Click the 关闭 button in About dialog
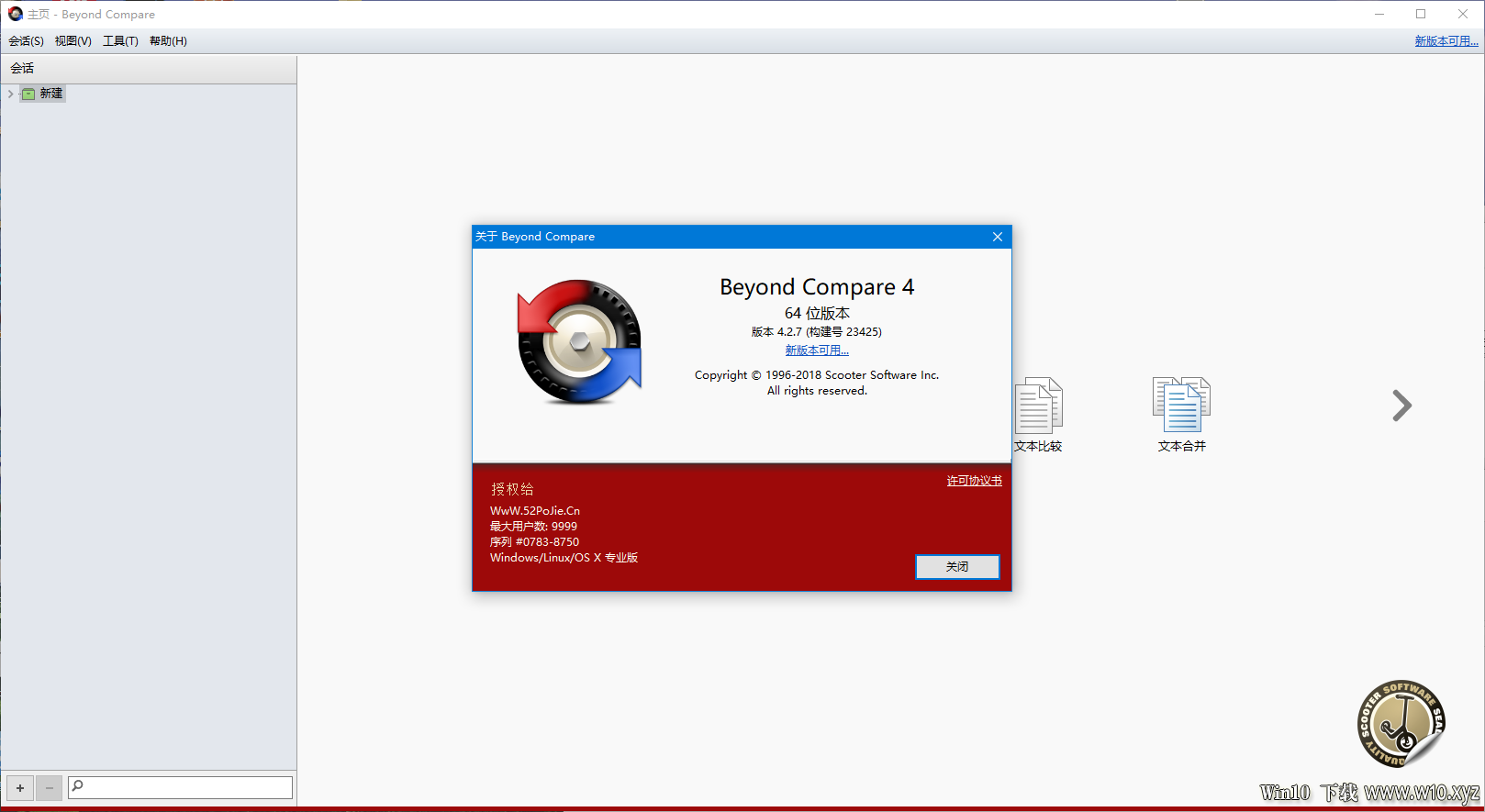The width and height of the screenshot is (1485, 812). [957, 567]
